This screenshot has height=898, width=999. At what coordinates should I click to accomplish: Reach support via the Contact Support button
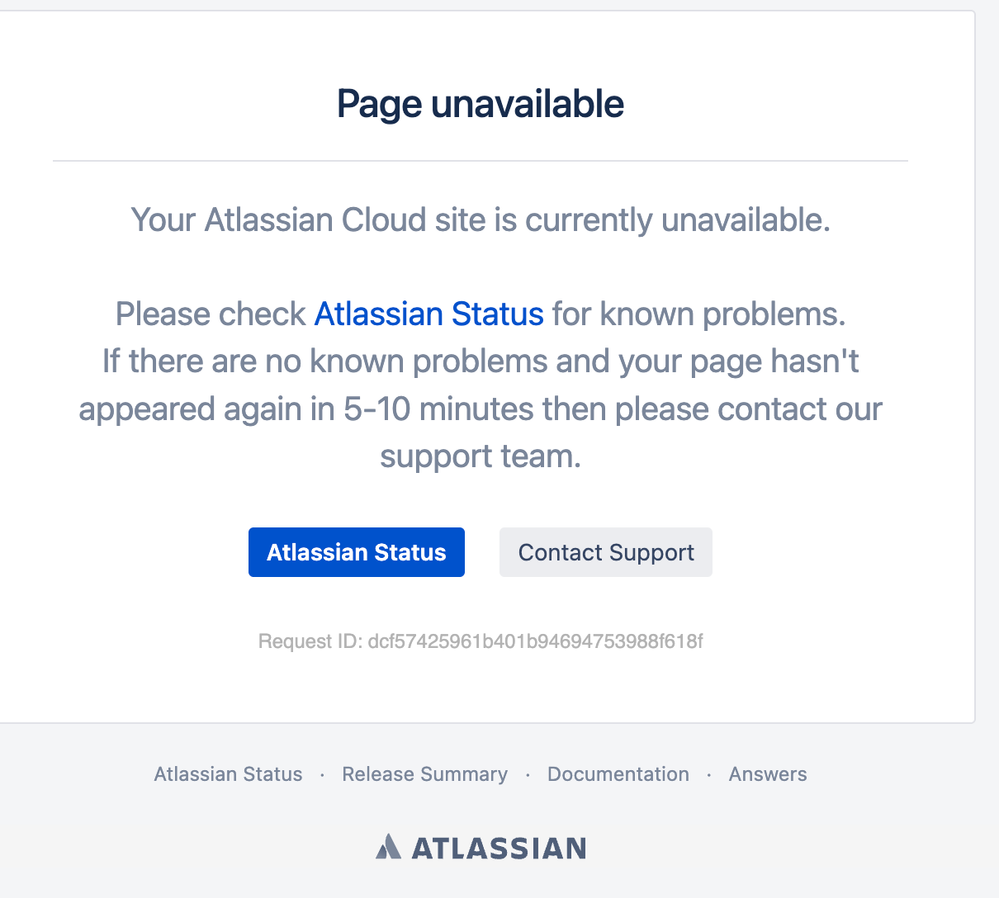coord(605,552)
